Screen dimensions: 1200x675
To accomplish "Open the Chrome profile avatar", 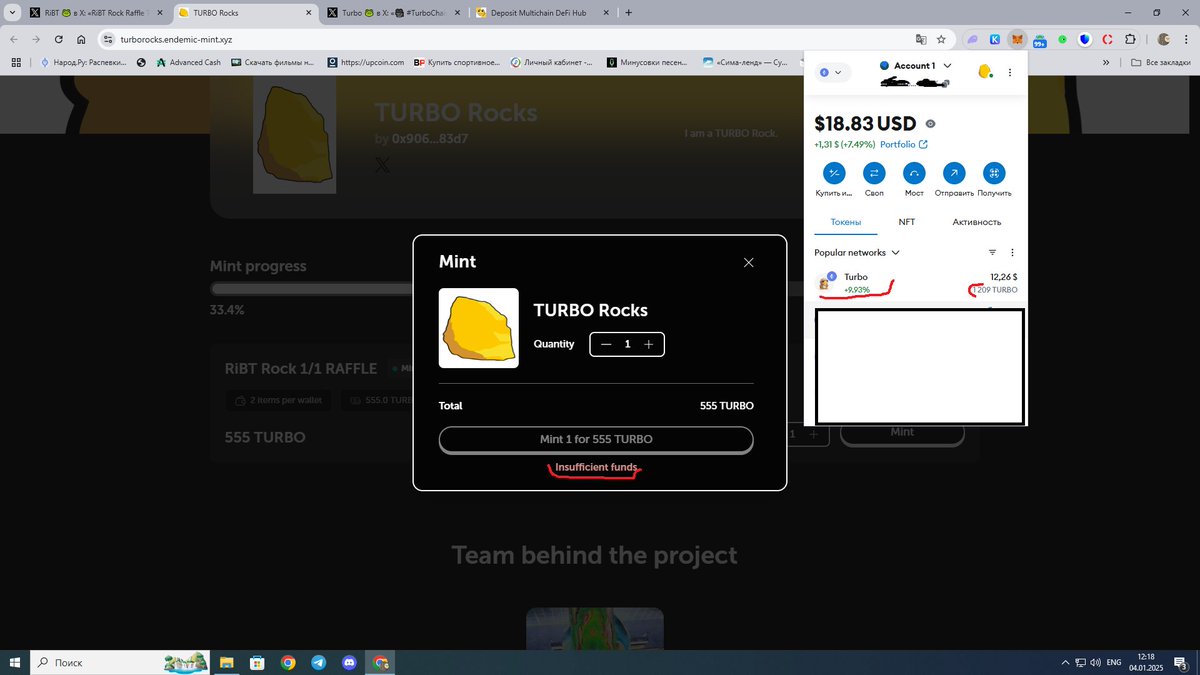I will coord(1163,39).
